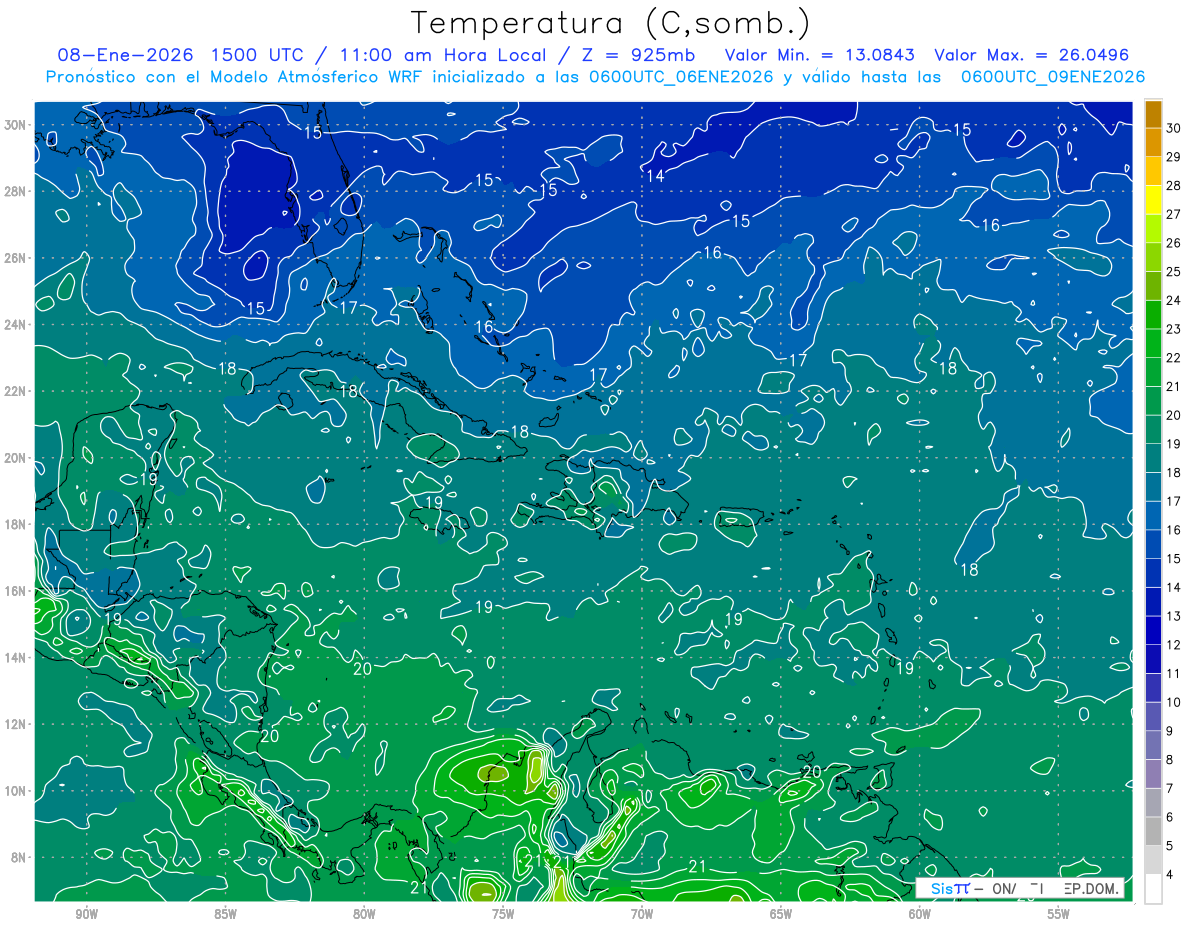Image resolution: width=1200 pixels, height=927 pixels.
Task: Click the color bar label "29"
Action: 1174,156
